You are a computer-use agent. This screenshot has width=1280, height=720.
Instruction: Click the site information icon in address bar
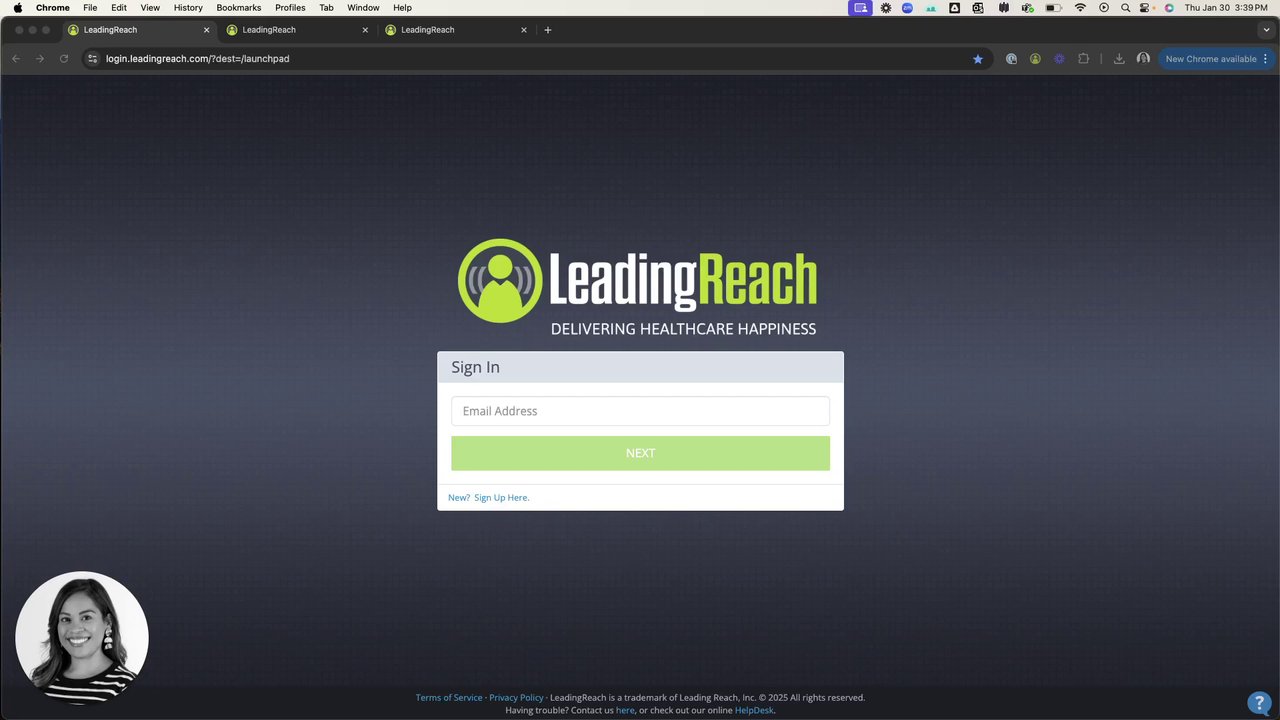pyautogui.click(x=93, y=59)
